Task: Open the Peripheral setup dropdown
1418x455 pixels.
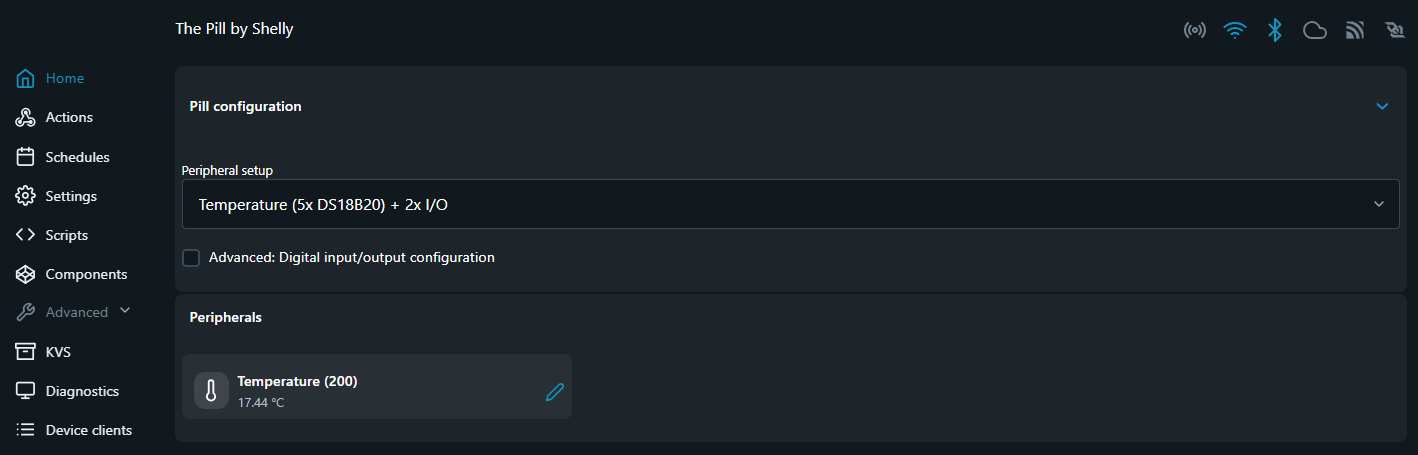Action: (x=790, y=204)
